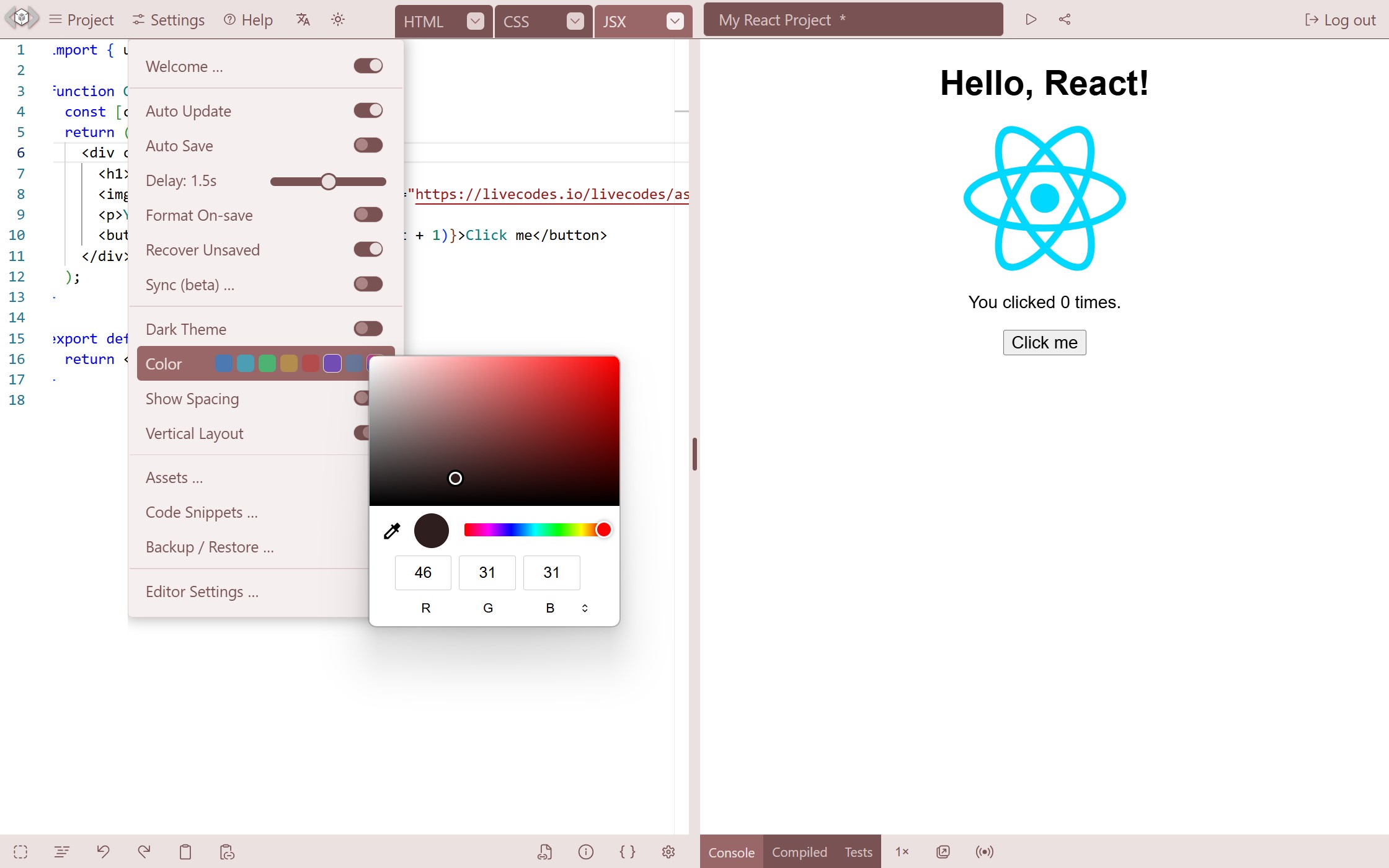1389x868 pixels.
Task: Open result in new window icon
Action: [x=943, y=851]
